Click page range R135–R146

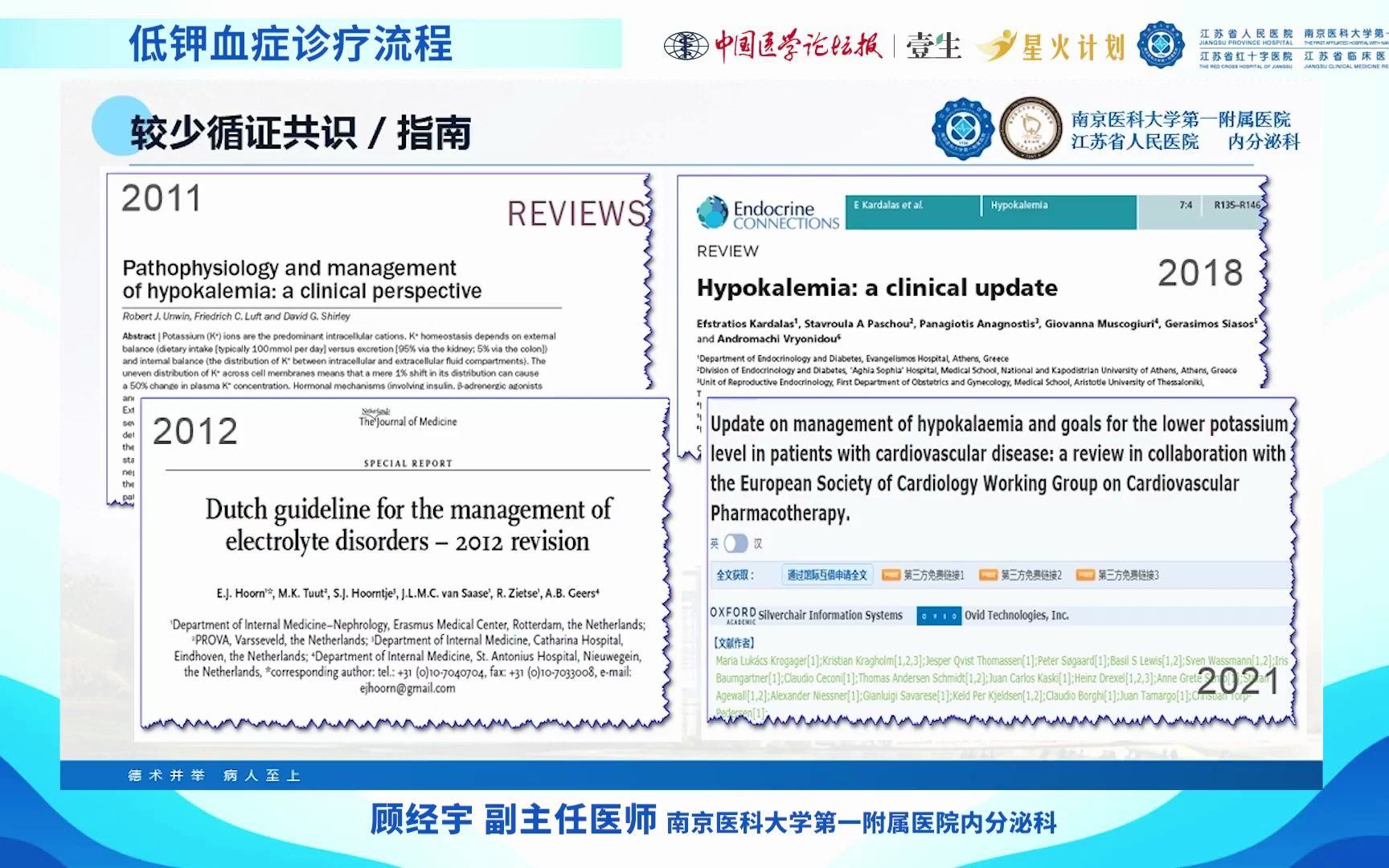[x=1236, y=205]
